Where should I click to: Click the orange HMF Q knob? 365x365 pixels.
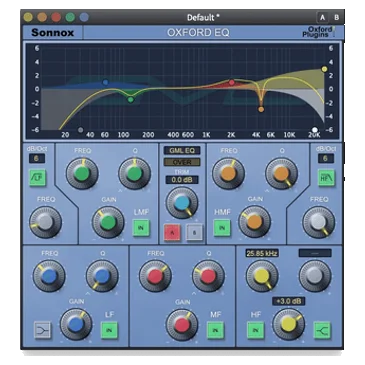coord(282,173)
